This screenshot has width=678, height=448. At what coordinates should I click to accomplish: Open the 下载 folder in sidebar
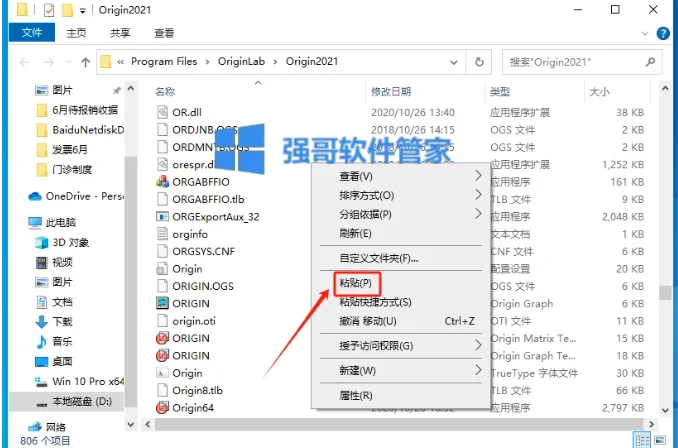pyautogui.click(x=53, y=321)
